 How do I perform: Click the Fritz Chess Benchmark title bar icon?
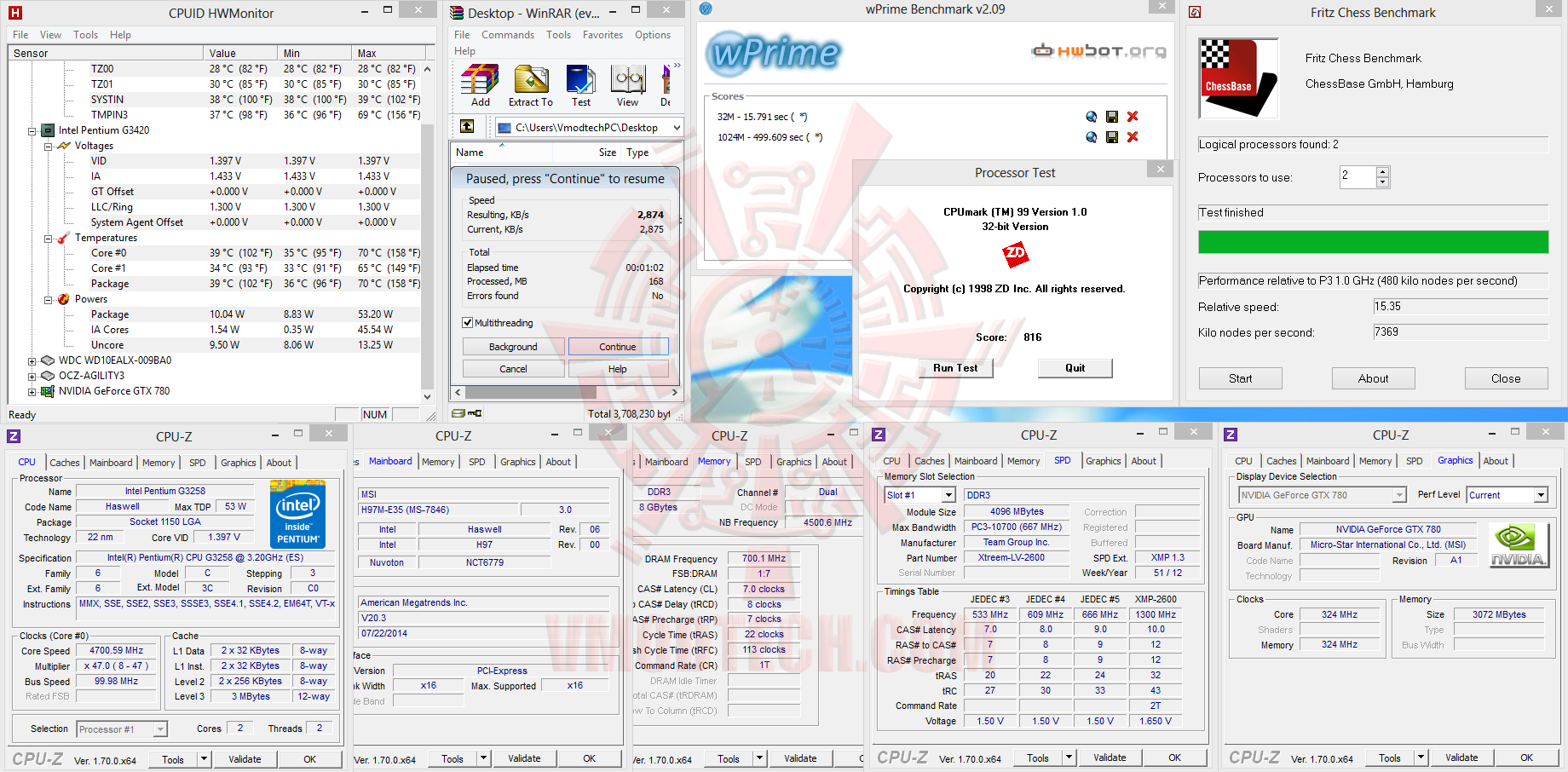tap(1195, 12)
